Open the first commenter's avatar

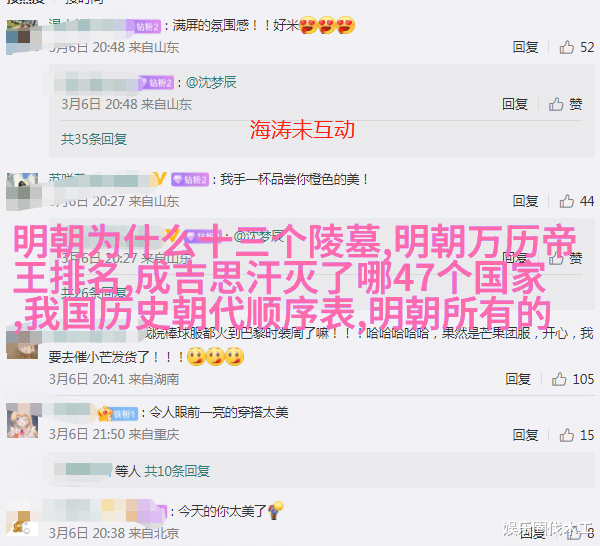coord(22,36)
